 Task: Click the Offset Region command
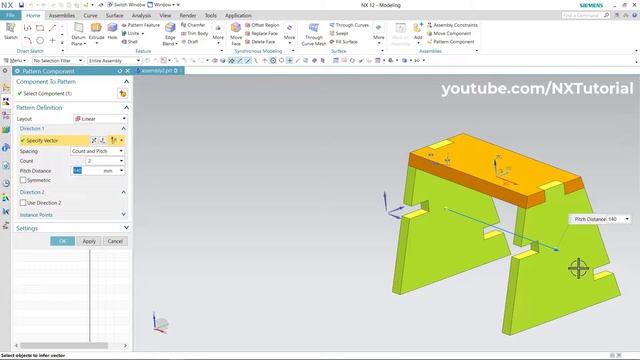click(x=262, y=25)
